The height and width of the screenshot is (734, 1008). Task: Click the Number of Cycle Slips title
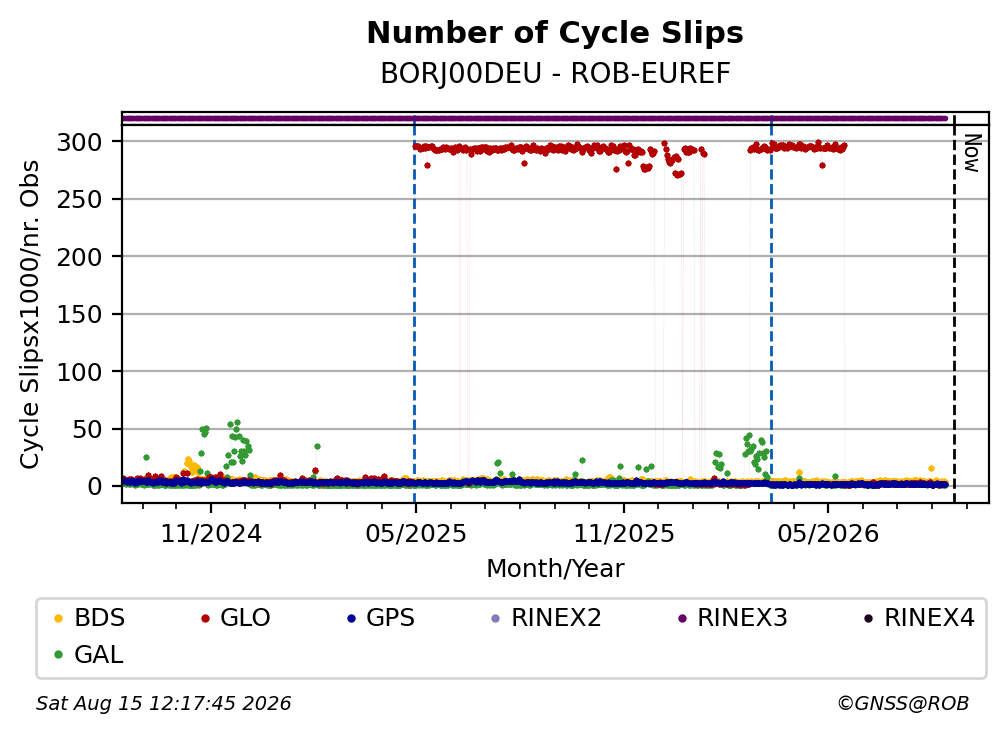555,33
